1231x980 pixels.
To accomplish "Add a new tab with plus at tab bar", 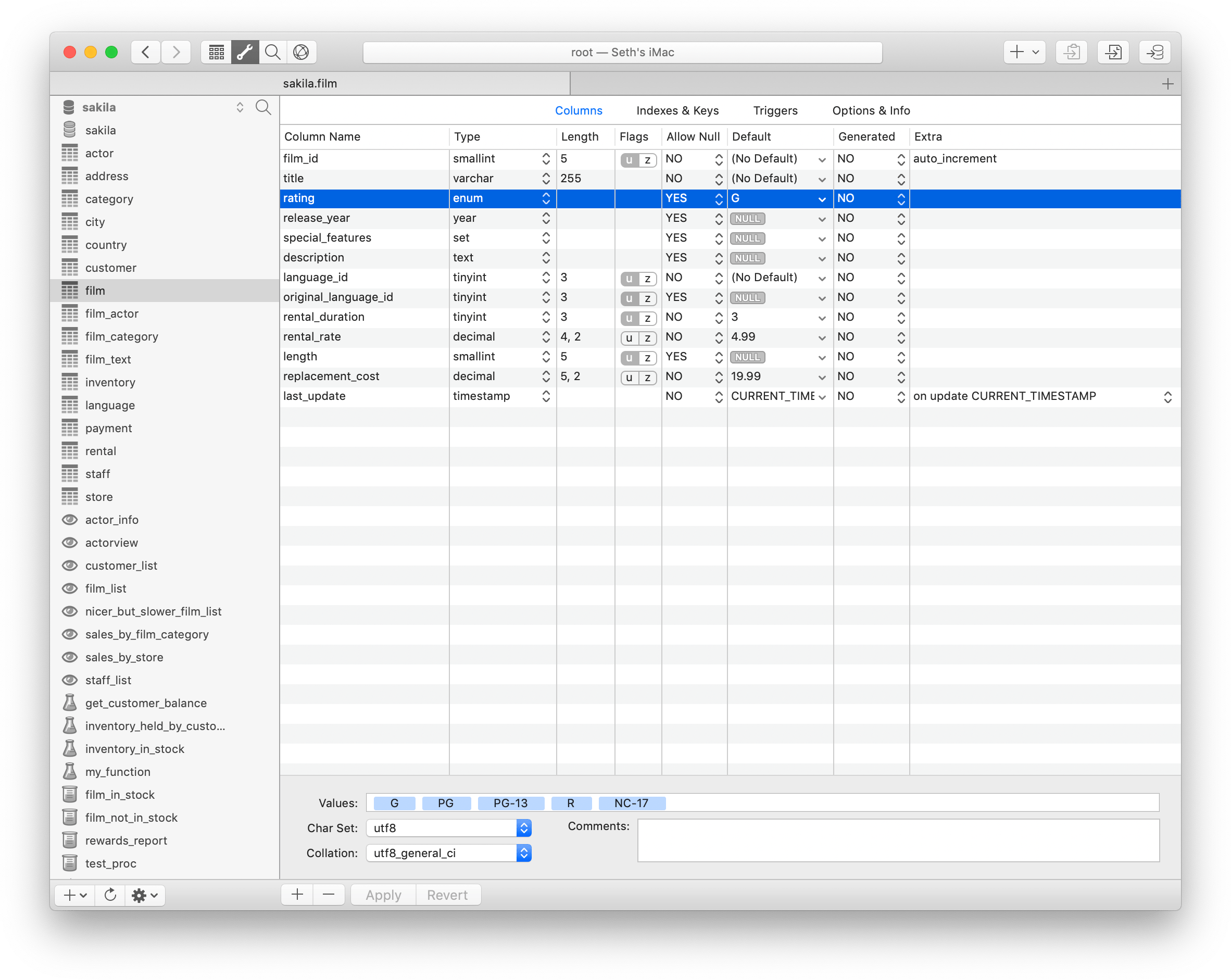I will pos(1167,83).
